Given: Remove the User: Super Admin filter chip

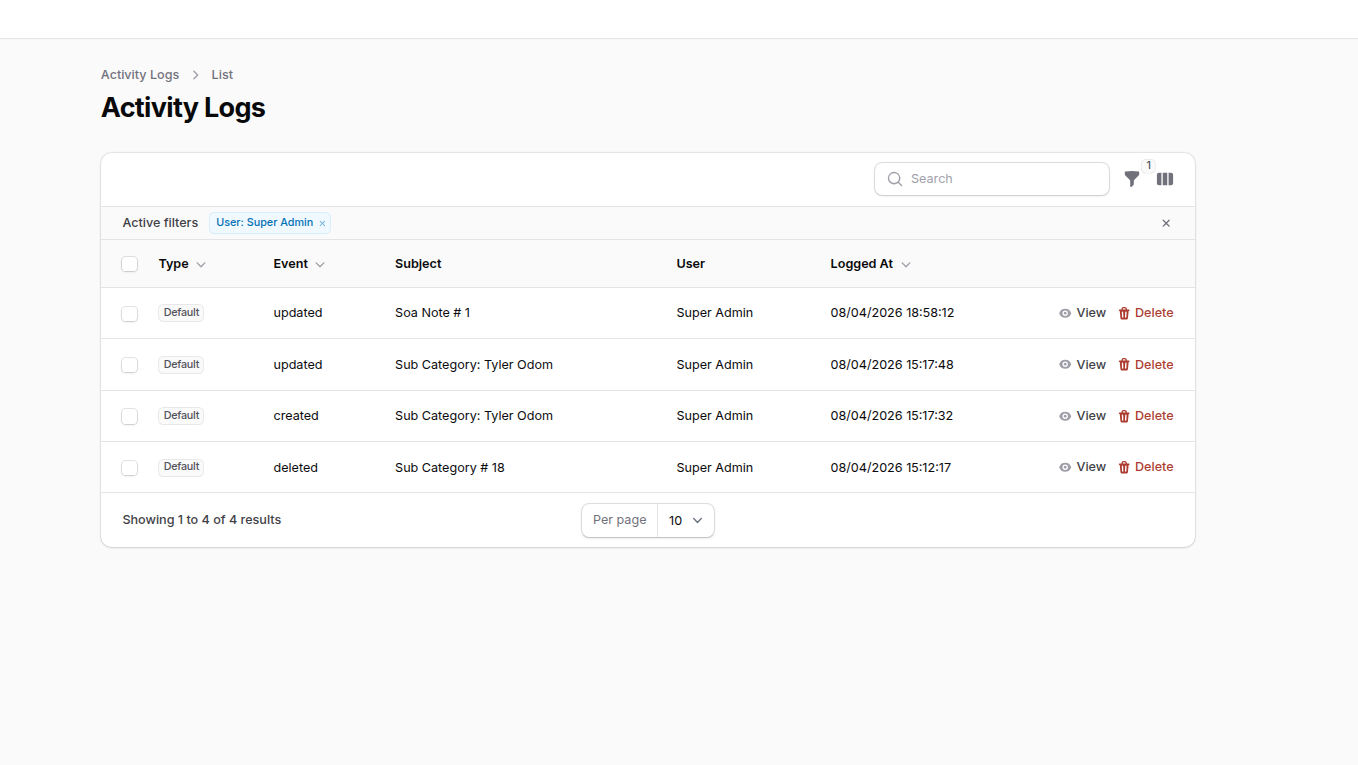Looking at the screenshot, I should coord(321,222).
